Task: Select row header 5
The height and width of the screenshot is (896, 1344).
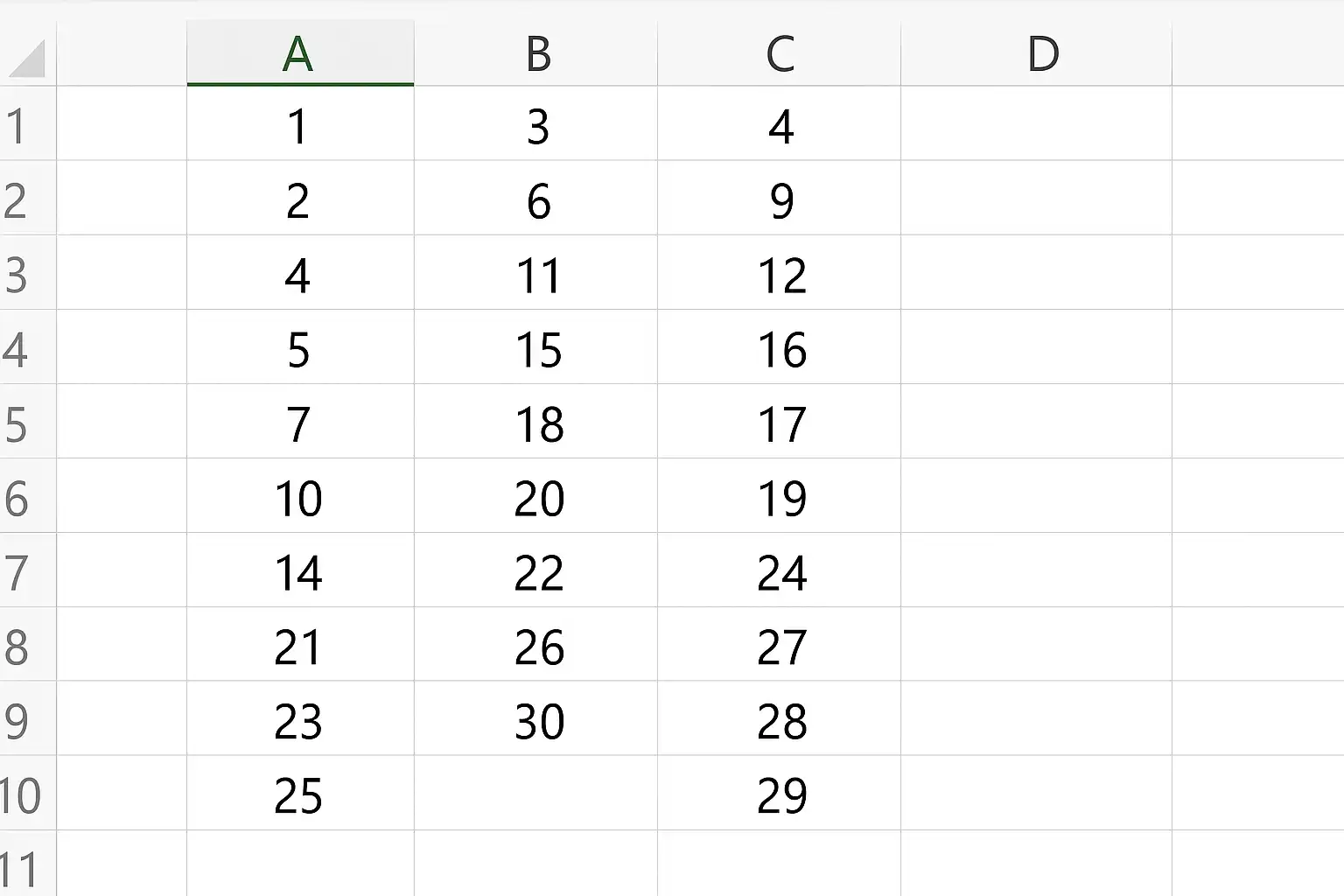Action: click(x=26, y=424)
